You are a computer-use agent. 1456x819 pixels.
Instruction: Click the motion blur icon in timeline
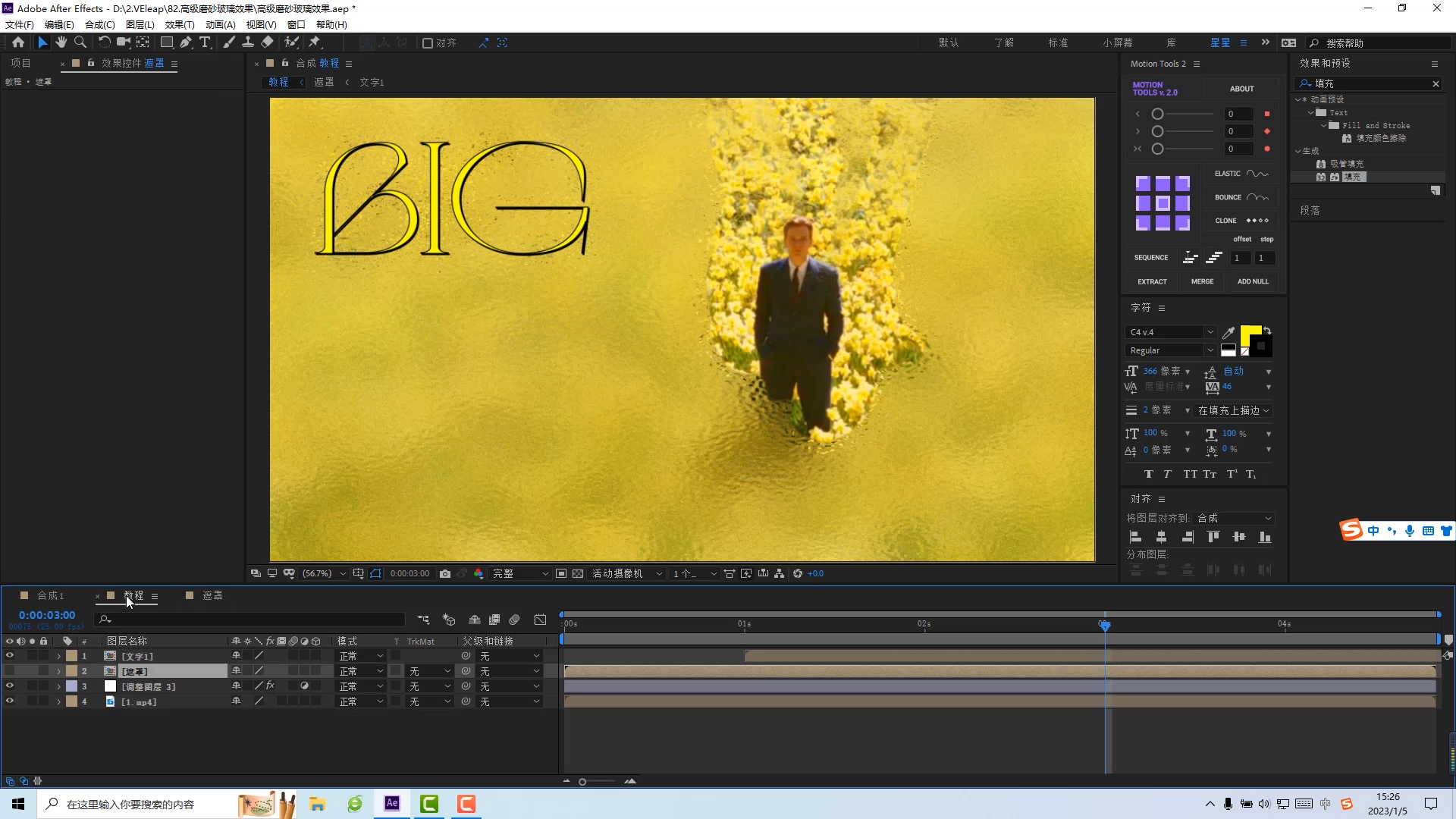tap(514, 620)
